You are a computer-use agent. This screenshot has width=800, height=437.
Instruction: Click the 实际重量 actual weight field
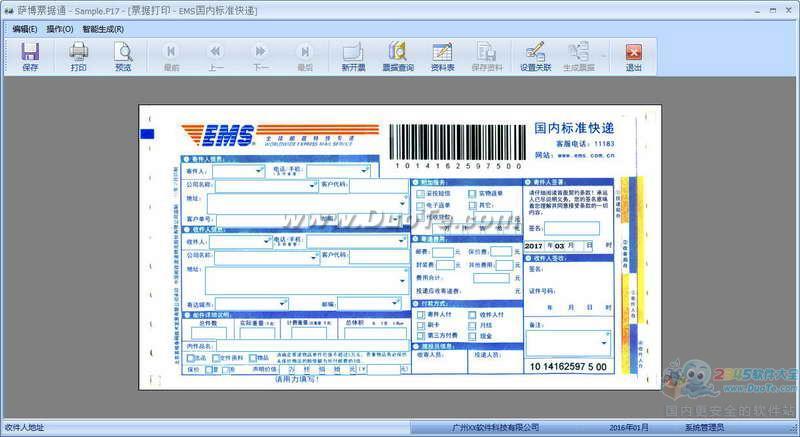[x=257, y=333]
